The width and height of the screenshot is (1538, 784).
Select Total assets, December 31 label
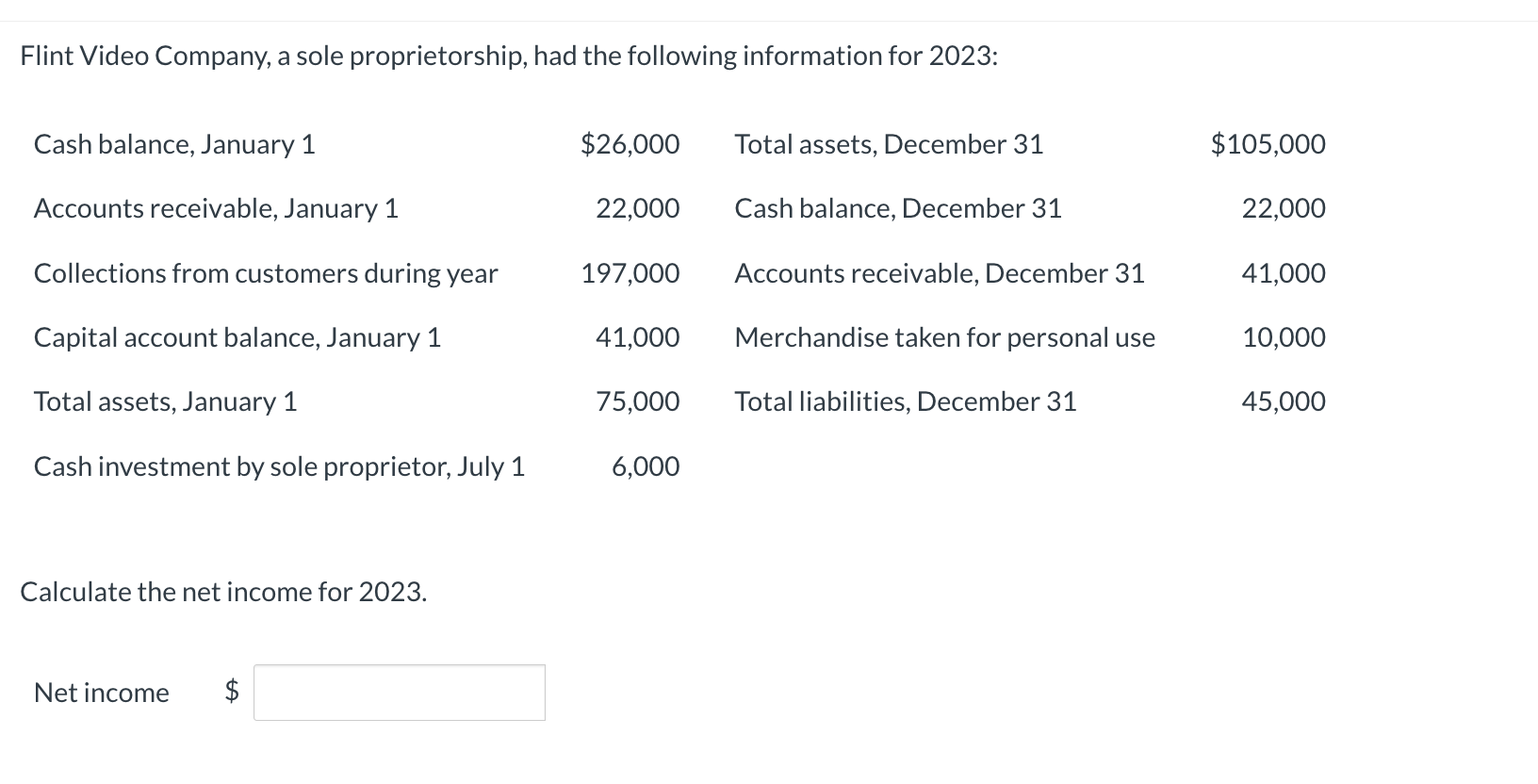[x=889, y=144]
